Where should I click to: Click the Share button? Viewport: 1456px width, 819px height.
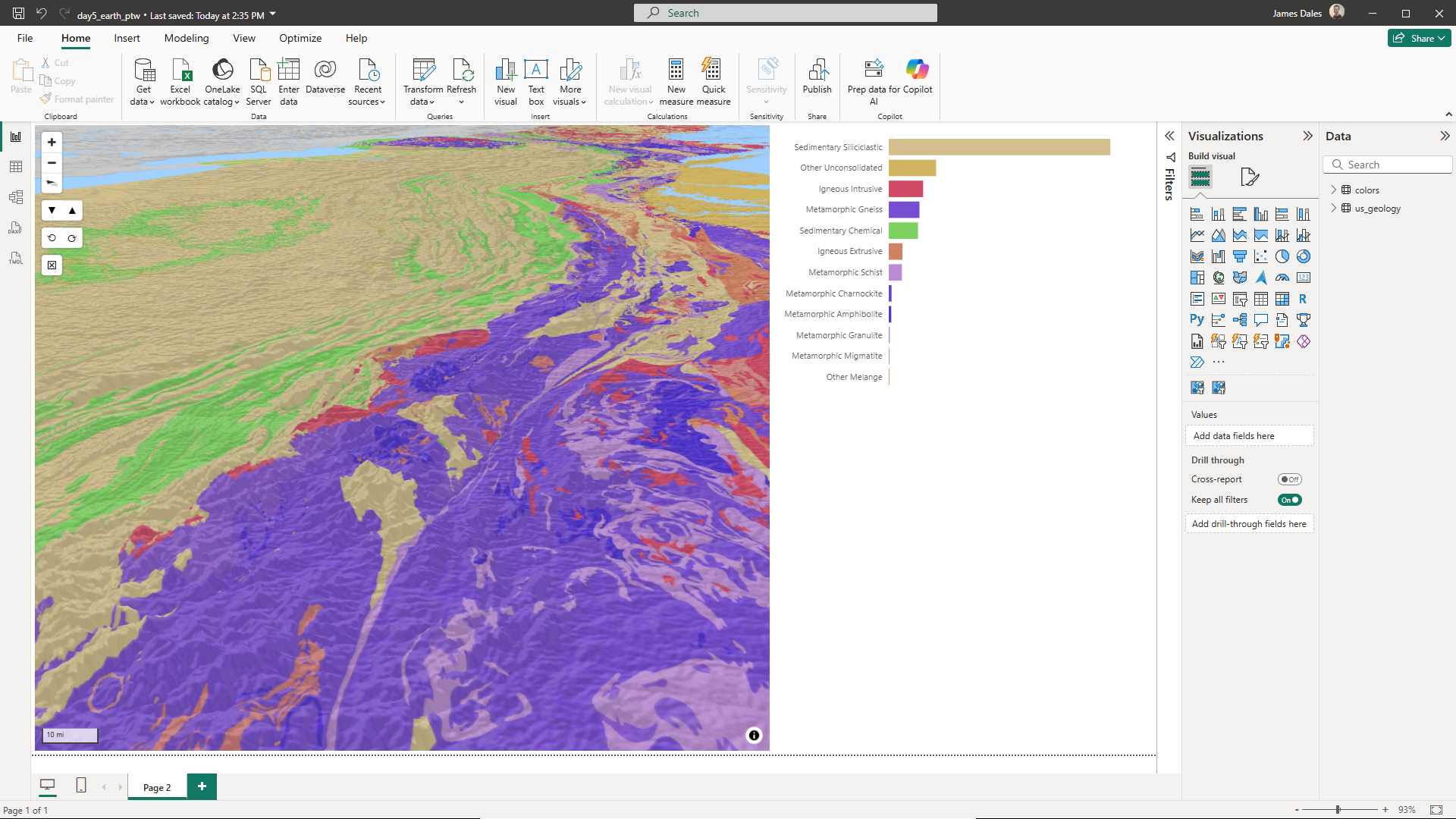pyautogui.click(x=1418, y=38)
